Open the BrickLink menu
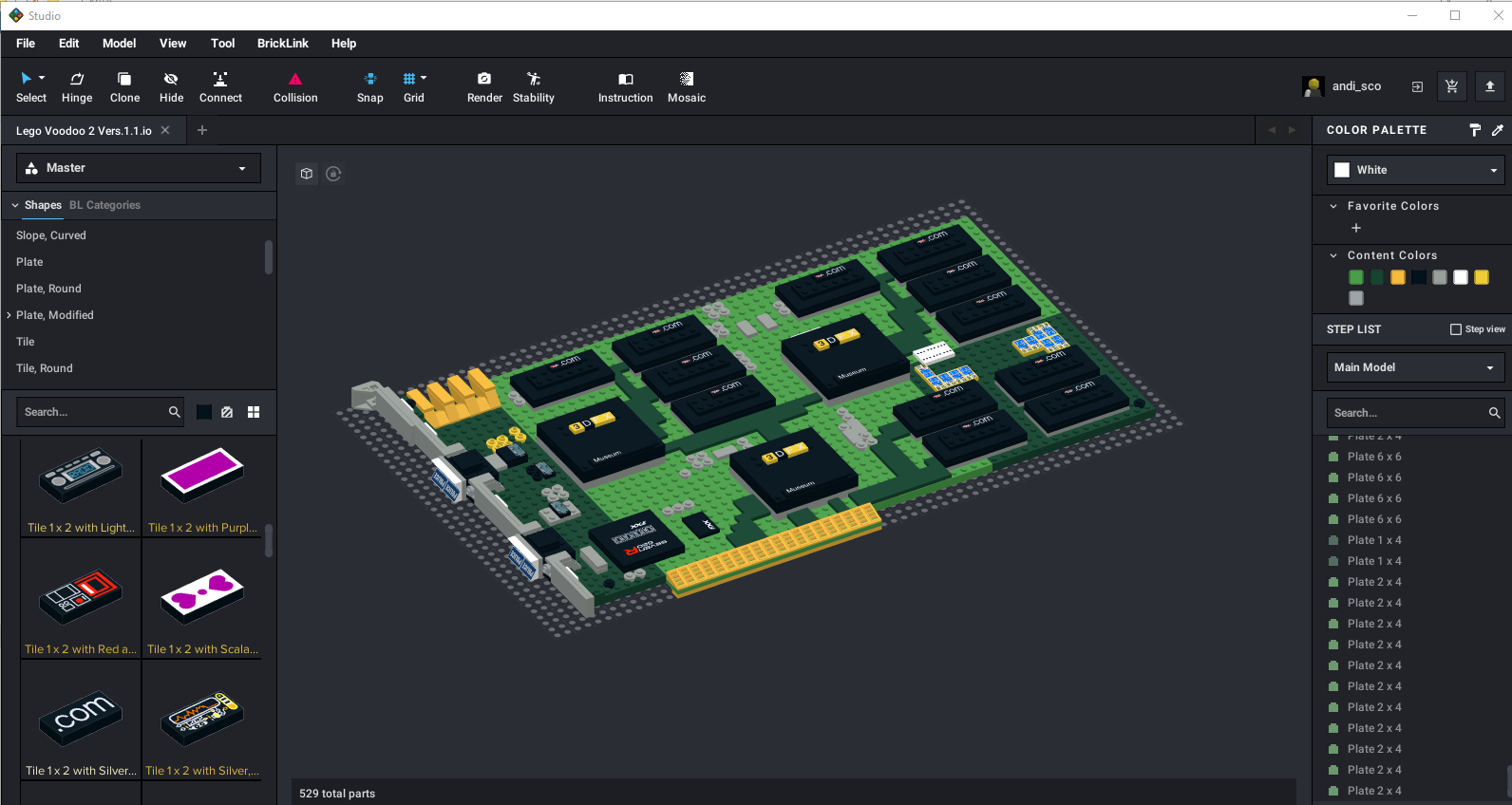1512x805 pixels. (x=282, y=44)
